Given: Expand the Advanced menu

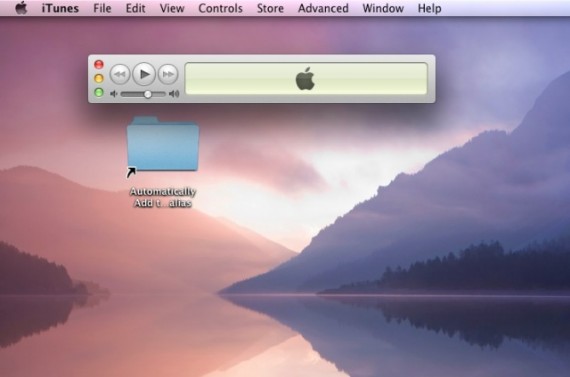Looking at the screenshot, I should tap(323, 8).
